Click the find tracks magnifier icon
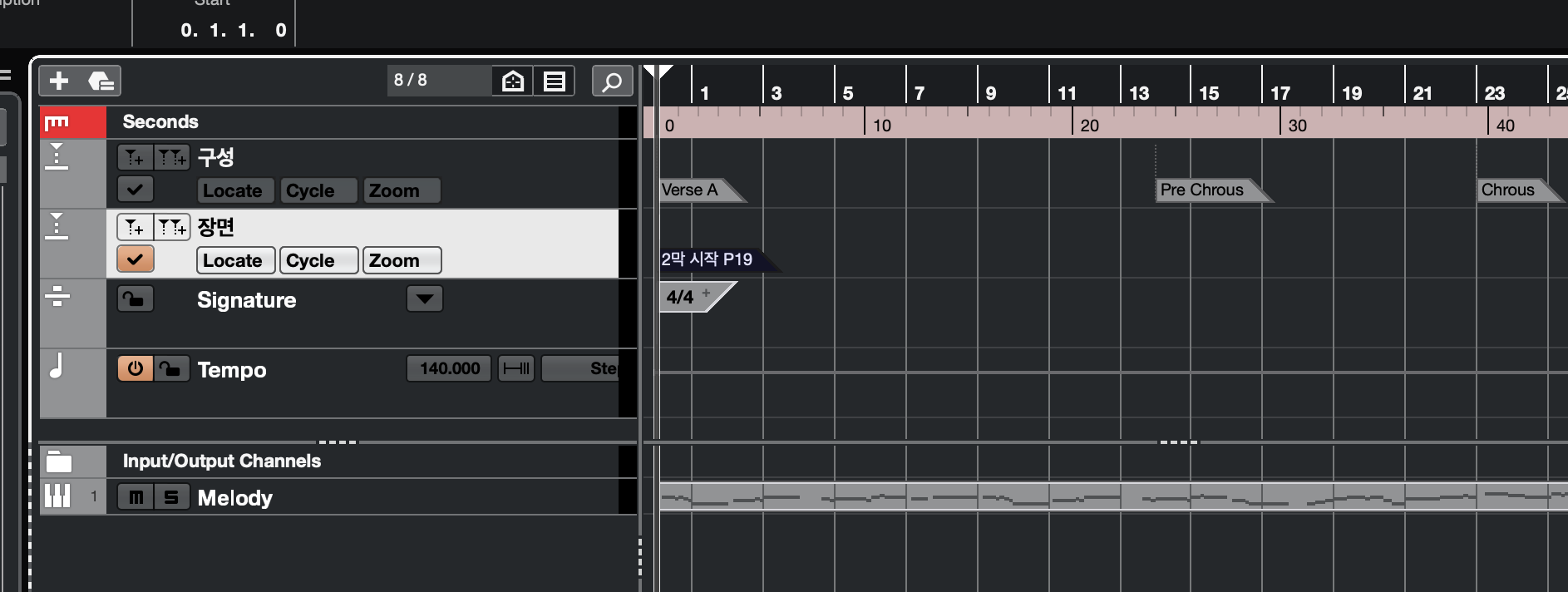The width and height of the screenshot is (1568, 592). click(612, 81)
